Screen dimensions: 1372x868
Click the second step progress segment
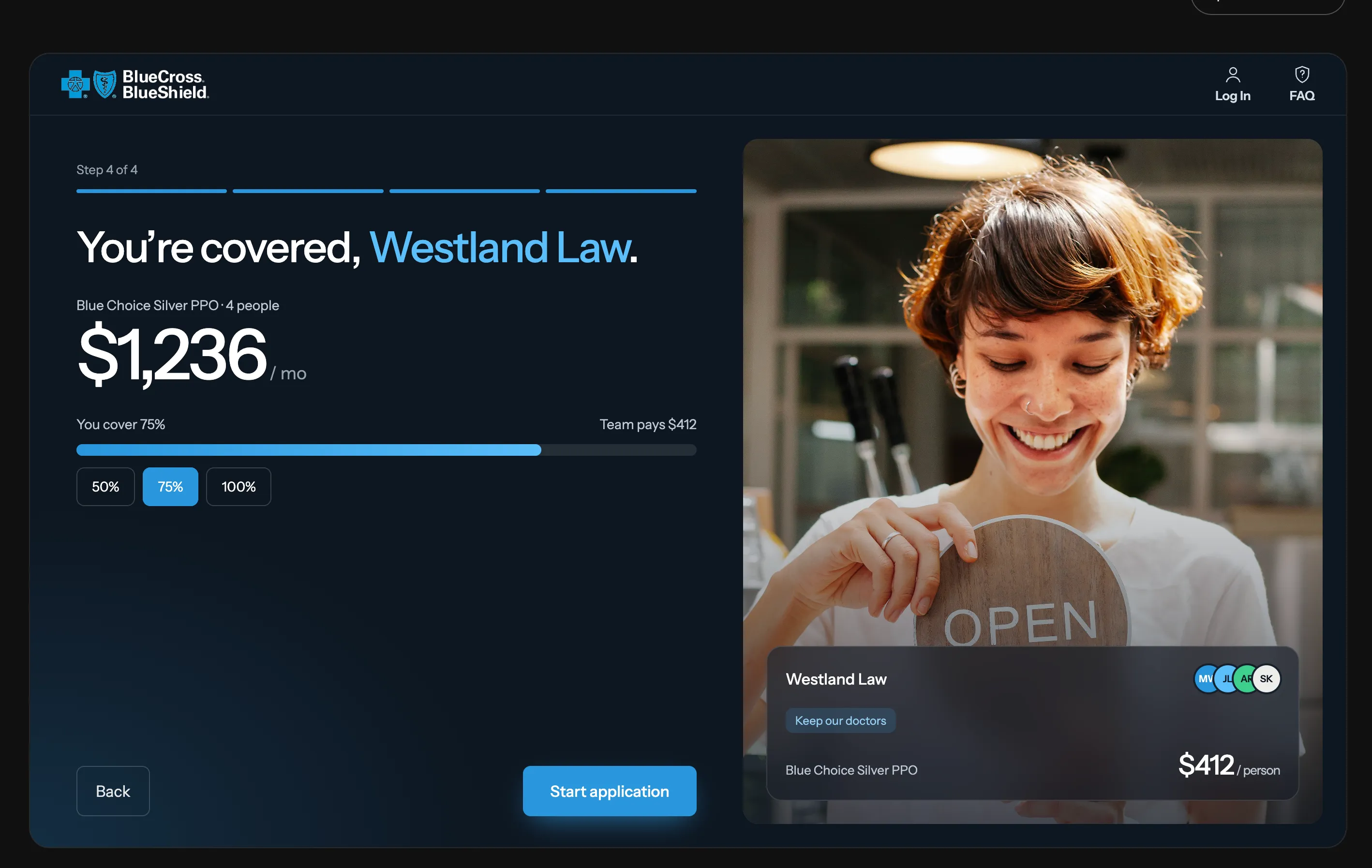(x=308, y=191)
